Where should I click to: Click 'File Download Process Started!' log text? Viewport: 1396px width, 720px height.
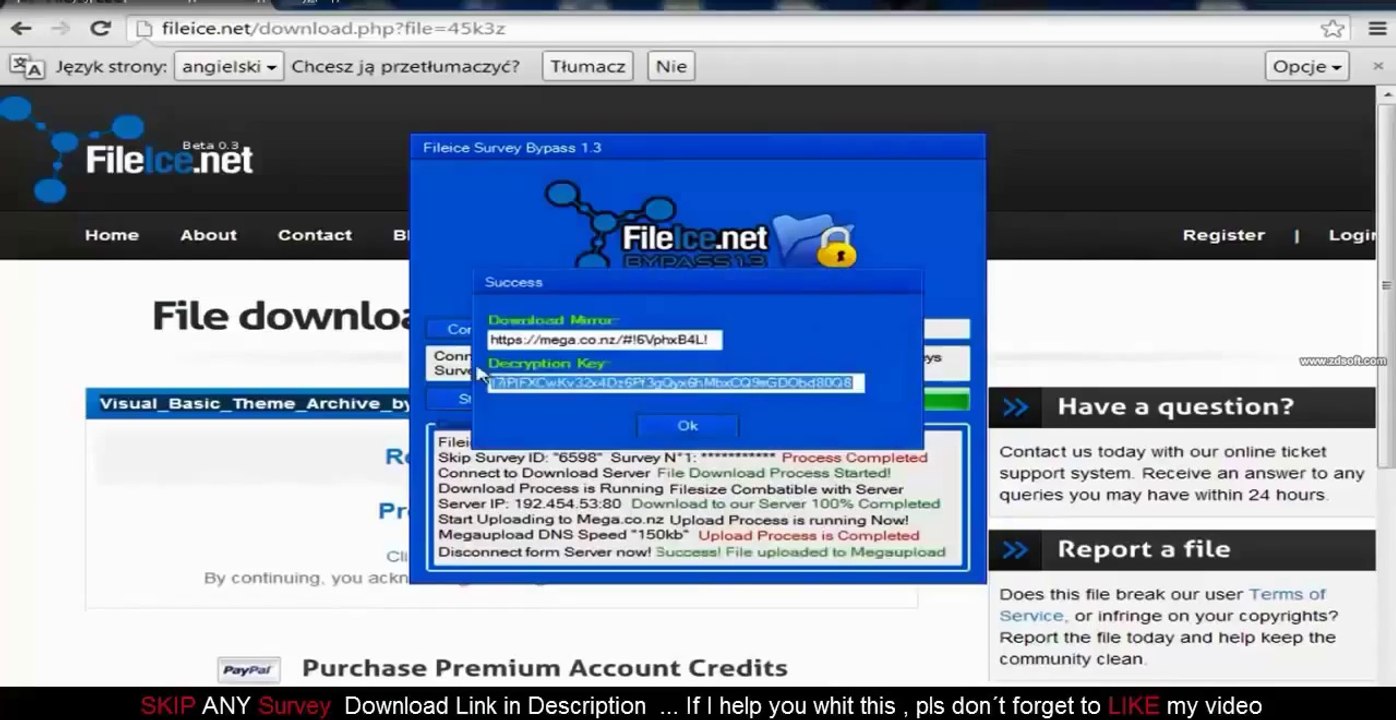[773, 473]
